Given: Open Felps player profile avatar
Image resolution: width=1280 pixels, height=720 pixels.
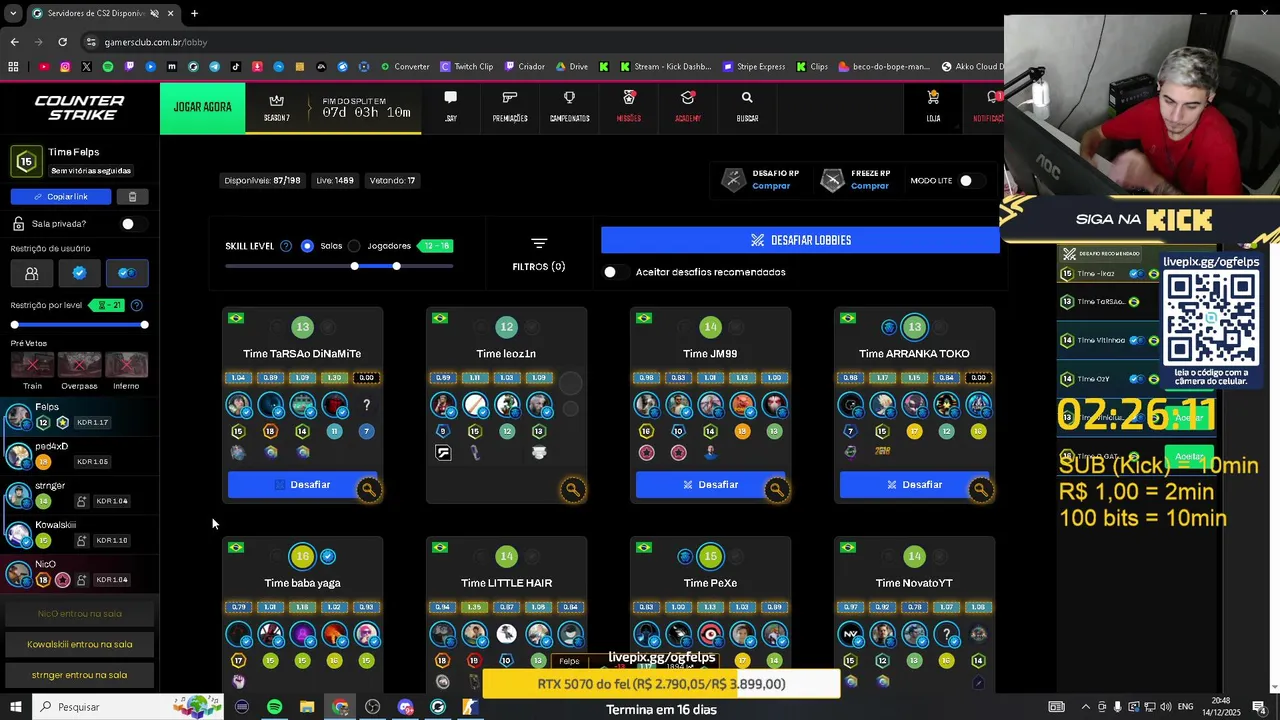Looking at the screenshot, I should (19, 416).
